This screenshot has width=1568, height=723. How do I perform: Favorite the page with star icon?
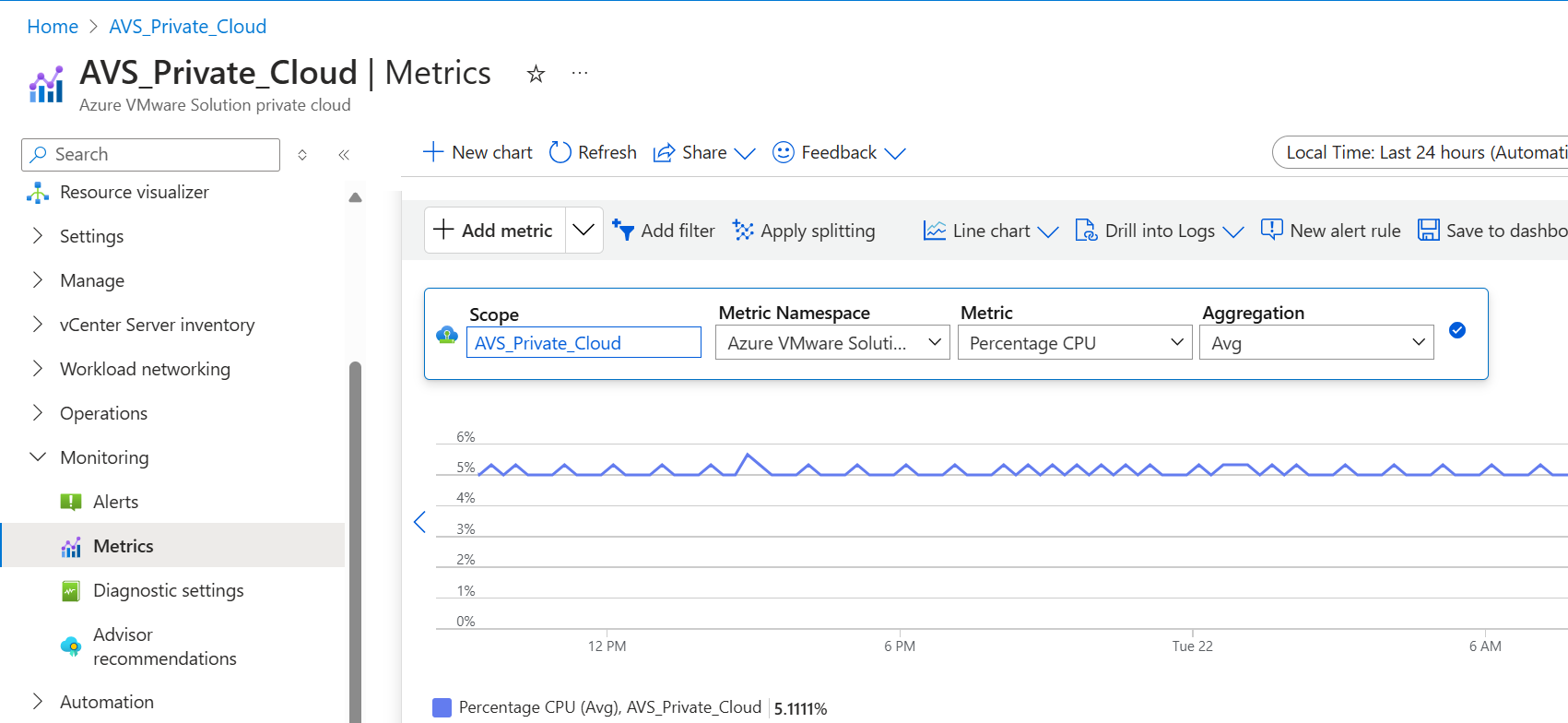(536, 74)
